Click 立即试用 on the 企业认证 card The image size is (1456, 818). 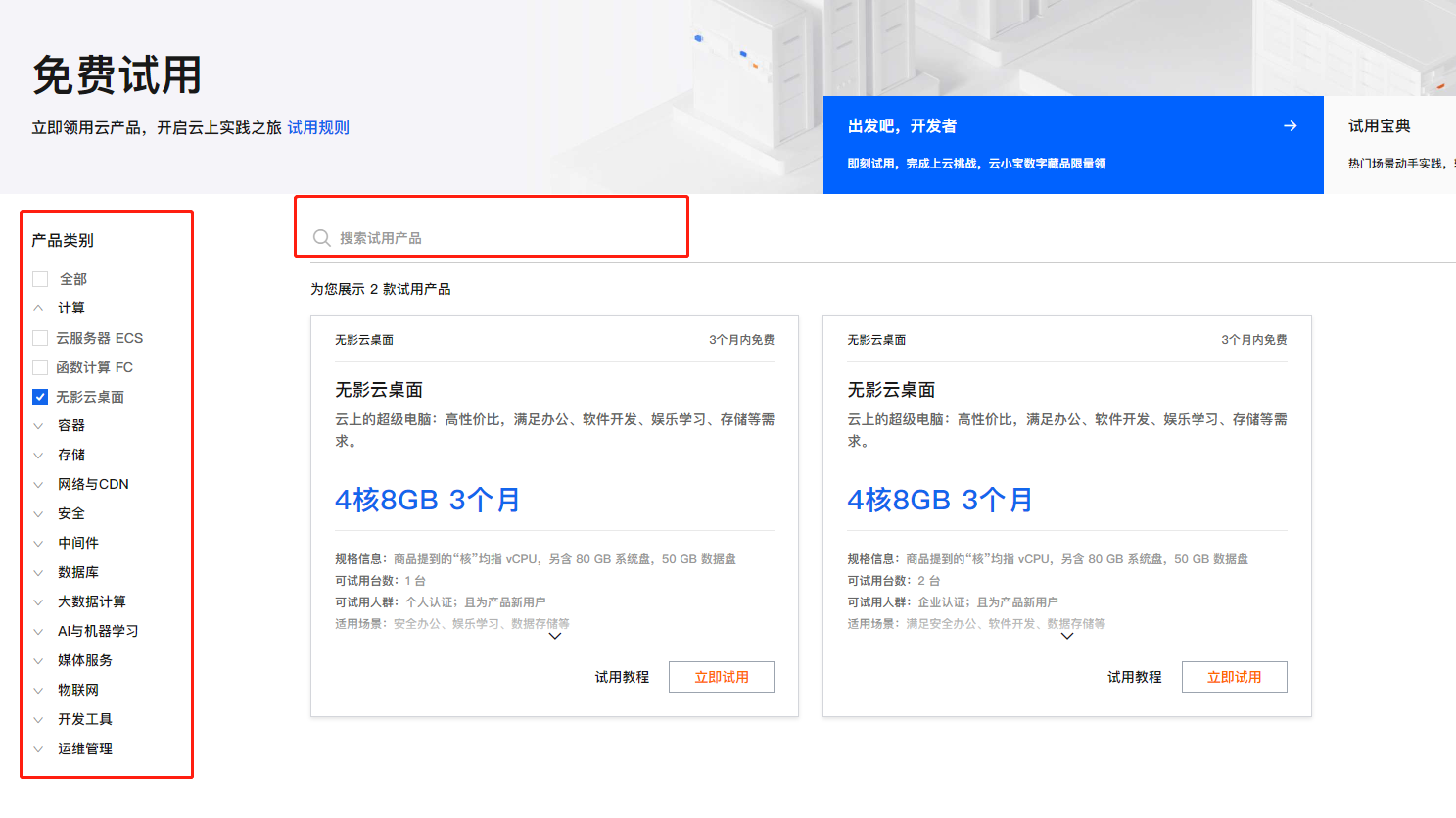point(1234,677)
